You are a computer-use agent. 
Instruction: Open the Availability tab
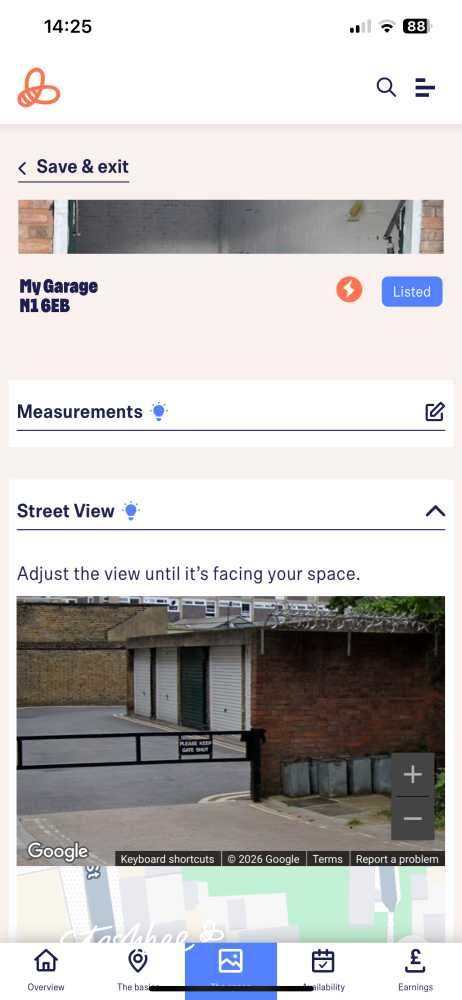coord(323,969)
